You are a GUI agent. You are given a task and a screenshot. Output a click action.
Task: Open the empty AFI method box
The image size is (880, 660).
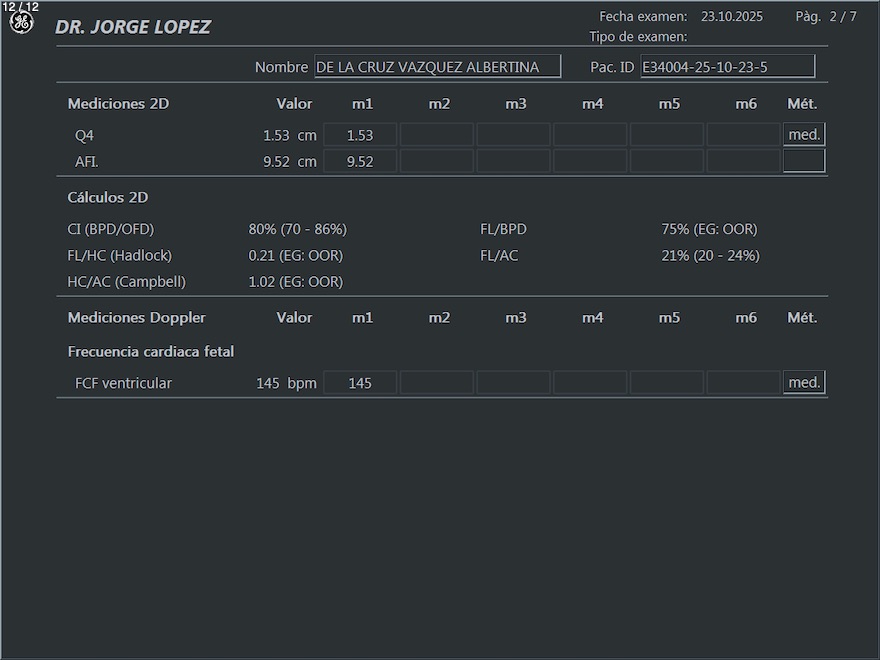click(x=804, y=161)
